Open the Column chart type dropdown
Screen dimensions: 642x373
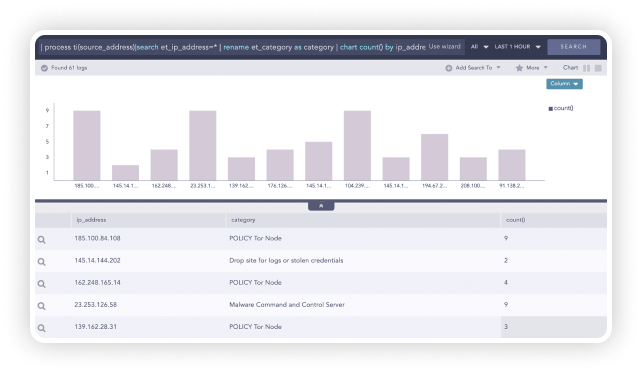[x=564, y=84]
